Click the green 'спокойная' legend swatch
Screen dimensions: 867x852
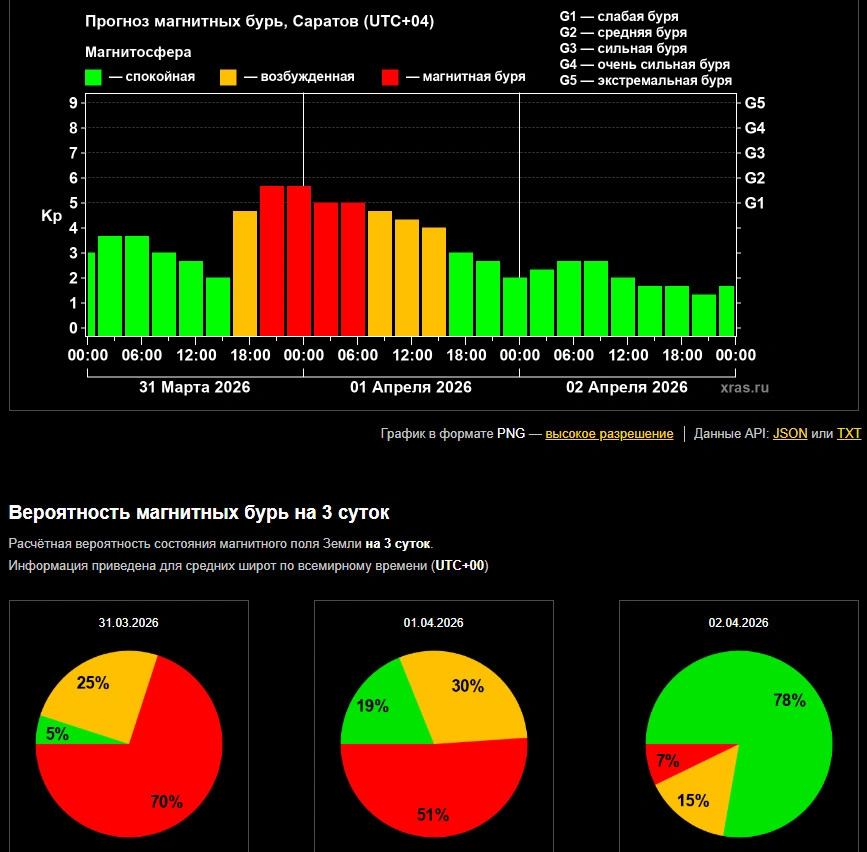coord(94,77)
